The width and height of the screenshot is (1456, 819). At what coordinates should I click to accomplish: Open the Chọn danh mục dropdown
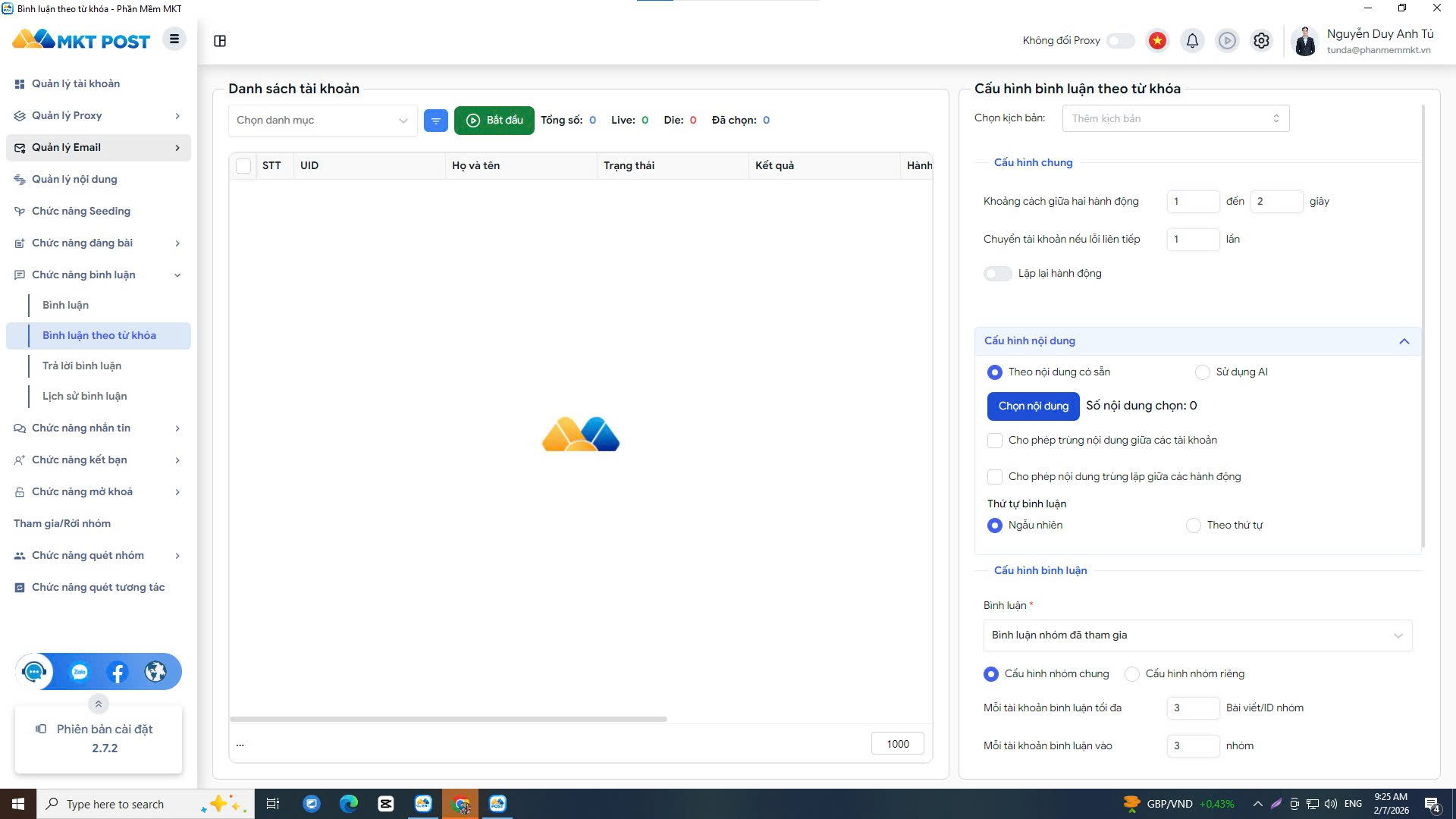coord(322,120)
